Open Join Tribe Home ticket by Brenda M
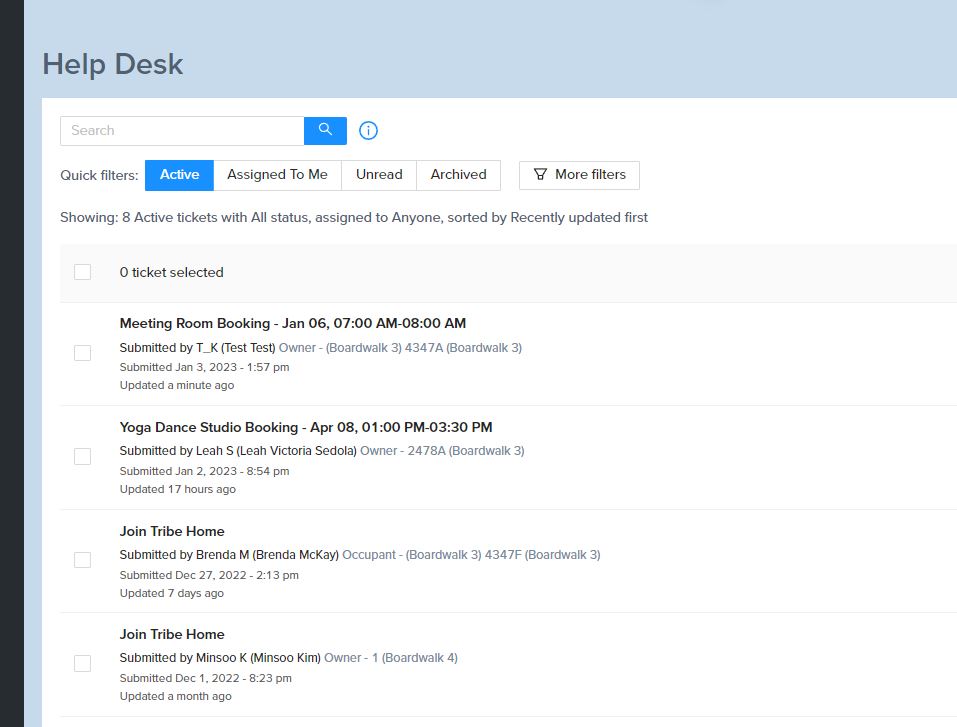Image resolution: width=957 pixels, height=727 pixels. click(x=172, y=531)
